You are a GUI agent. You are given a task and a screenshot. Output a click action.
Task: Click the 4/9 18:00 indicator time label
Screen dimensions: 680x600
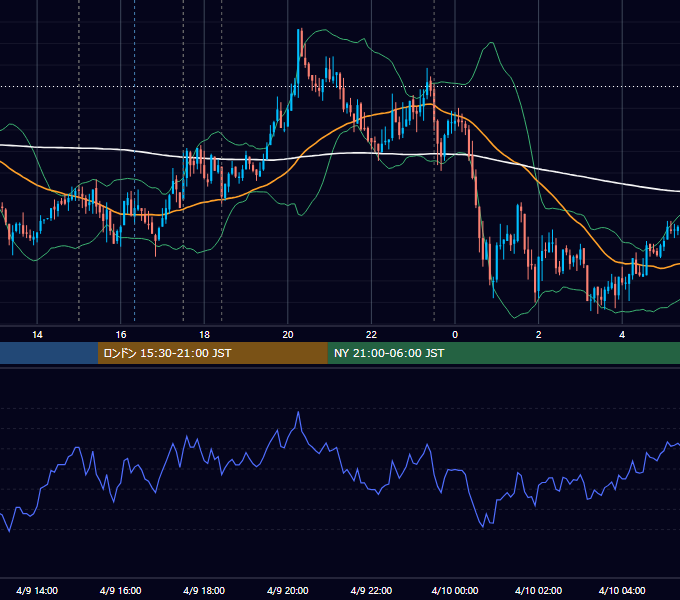pos(204,590)
